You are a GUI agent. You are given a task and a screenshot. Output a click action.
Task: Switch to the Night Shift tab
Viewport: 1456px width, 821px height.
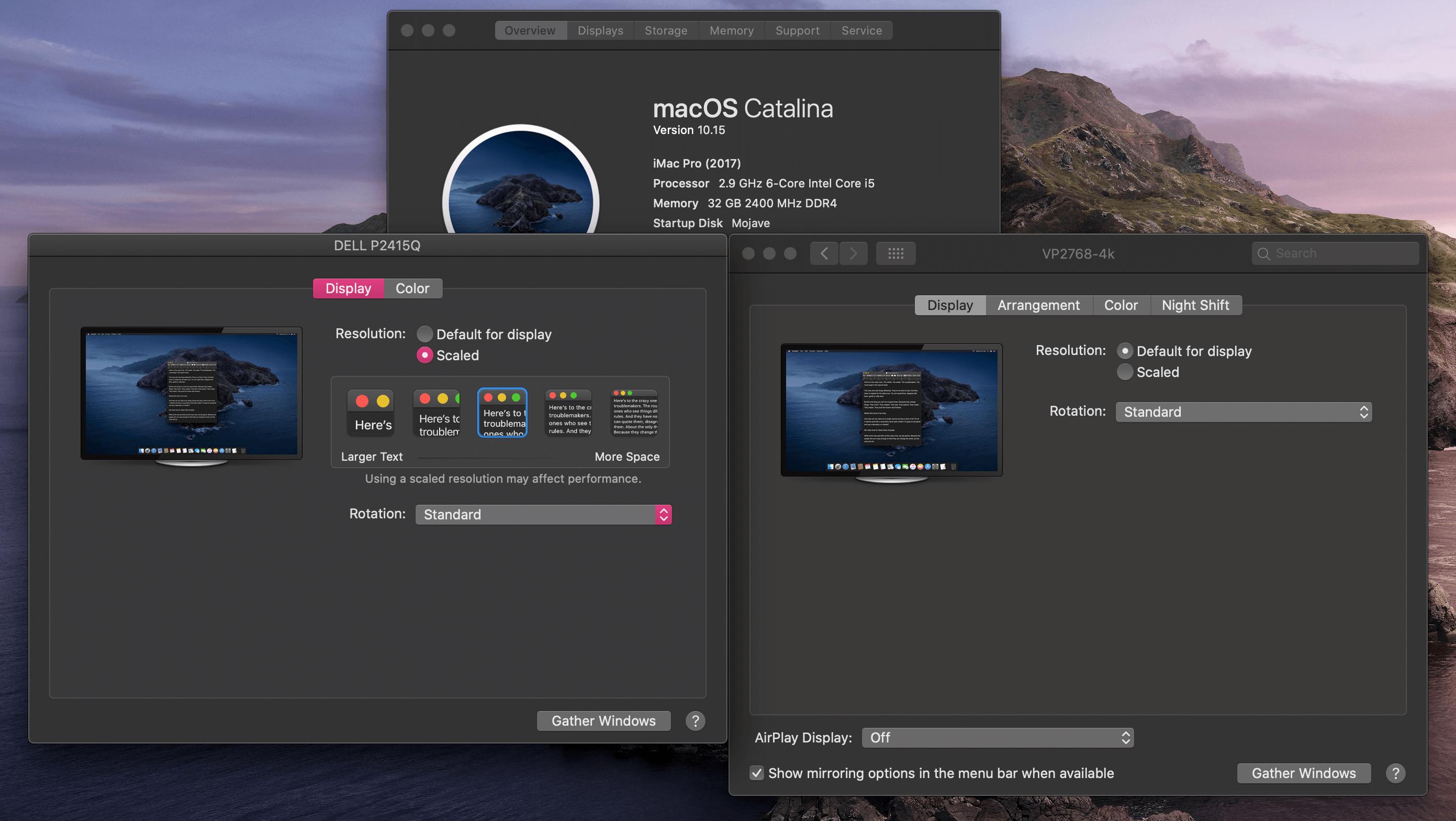click(1195, 305)
